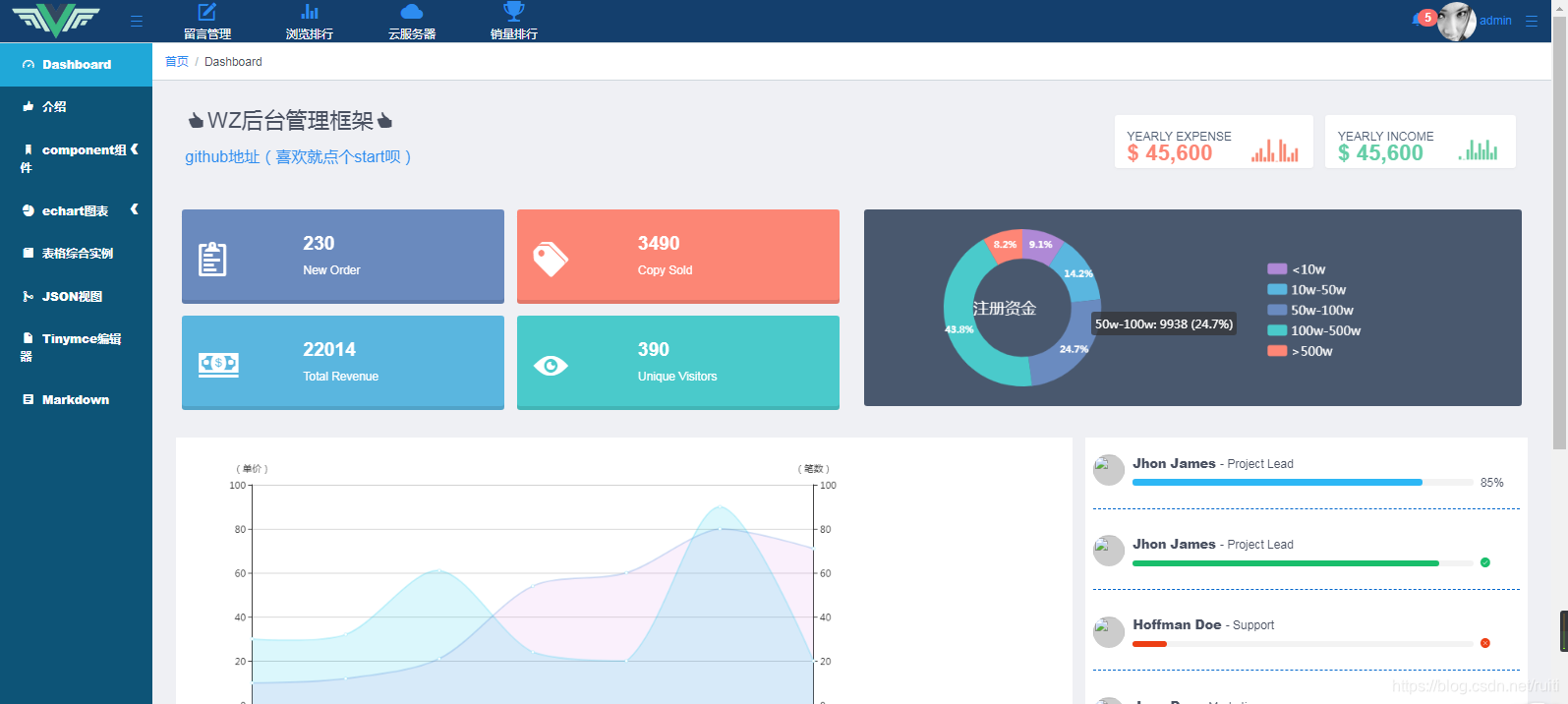Toggle the sidebar collapse hamburger icon
Viewport: 1568px width, 704px height.
[x=137, y=21]
